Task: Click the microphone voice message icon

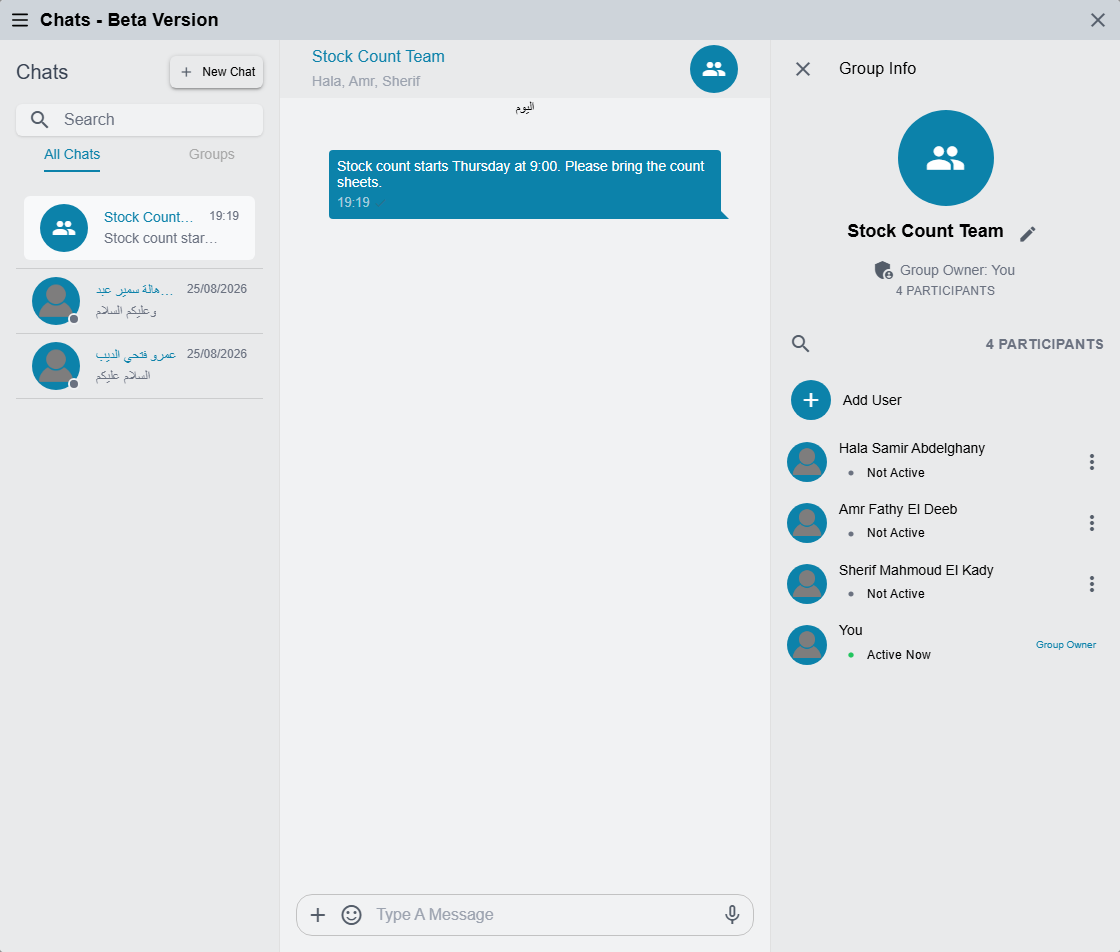Action: click(x=732, y=915)
